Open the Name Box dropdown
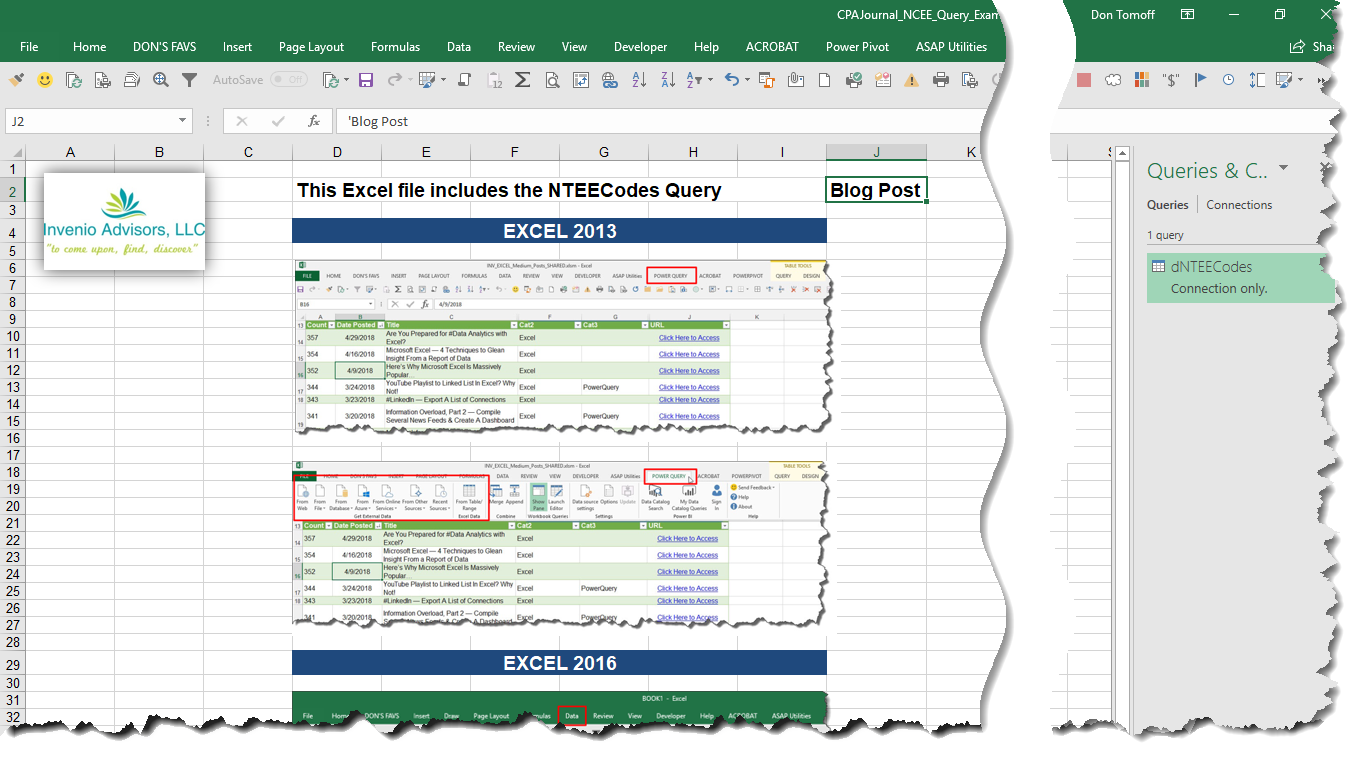The height and width of the screenshot is (758, 1362). click(183, 120)
